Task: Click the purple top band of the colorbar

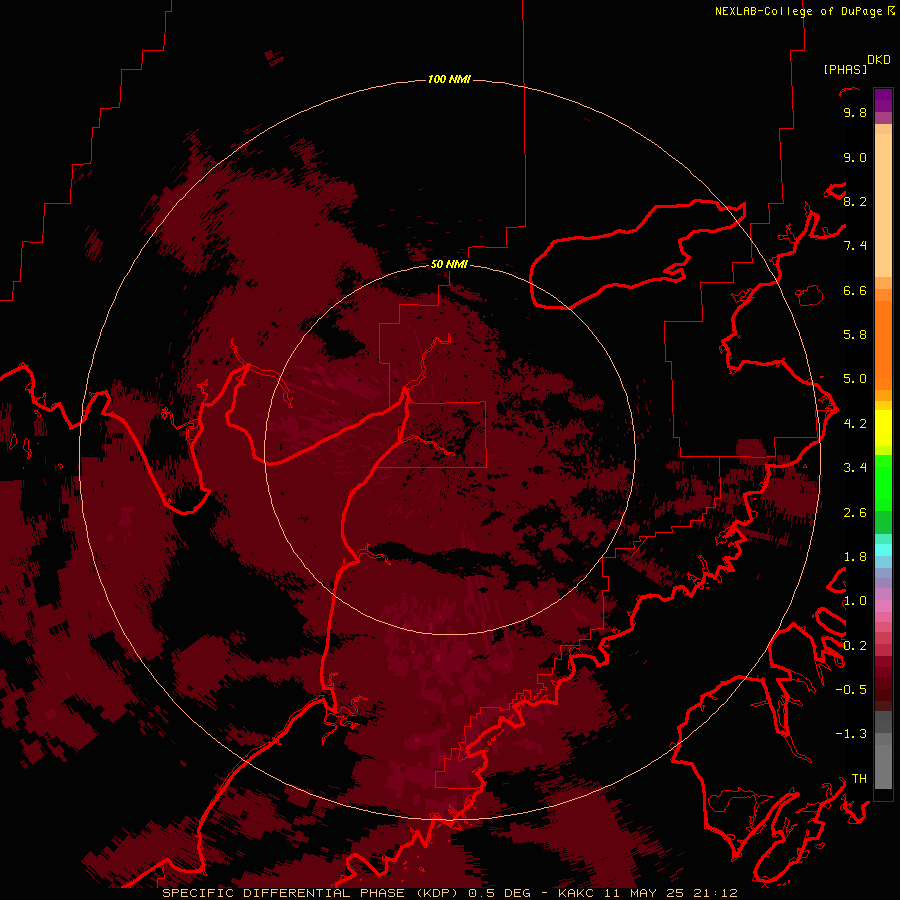Action: 883,100
